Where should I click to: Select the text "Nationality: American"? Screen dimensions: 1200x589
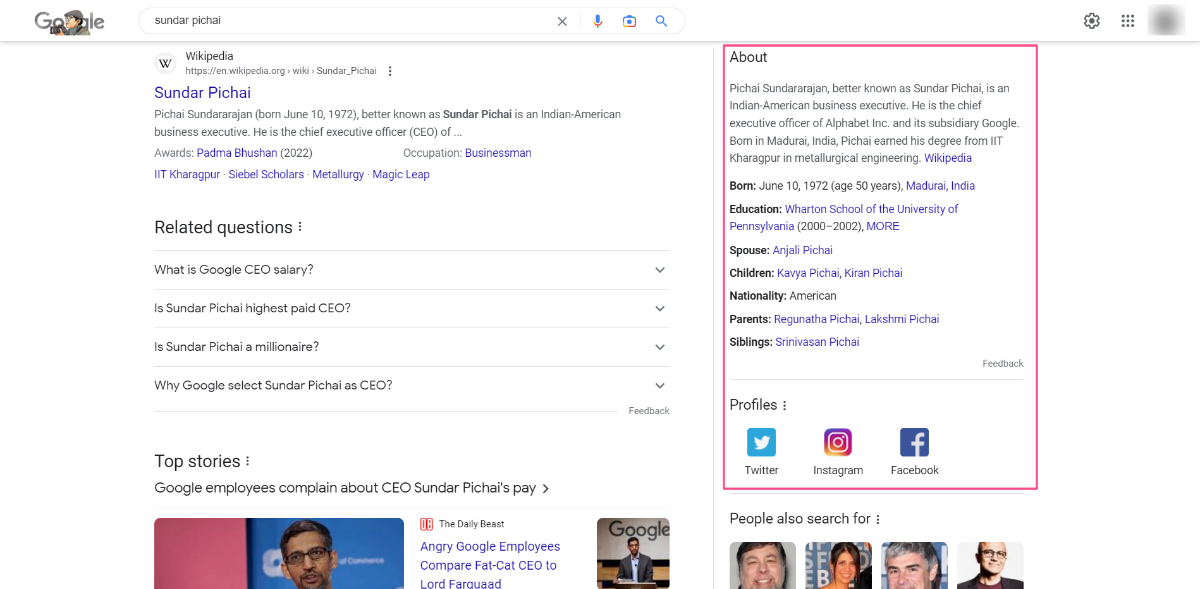(783, 296)
